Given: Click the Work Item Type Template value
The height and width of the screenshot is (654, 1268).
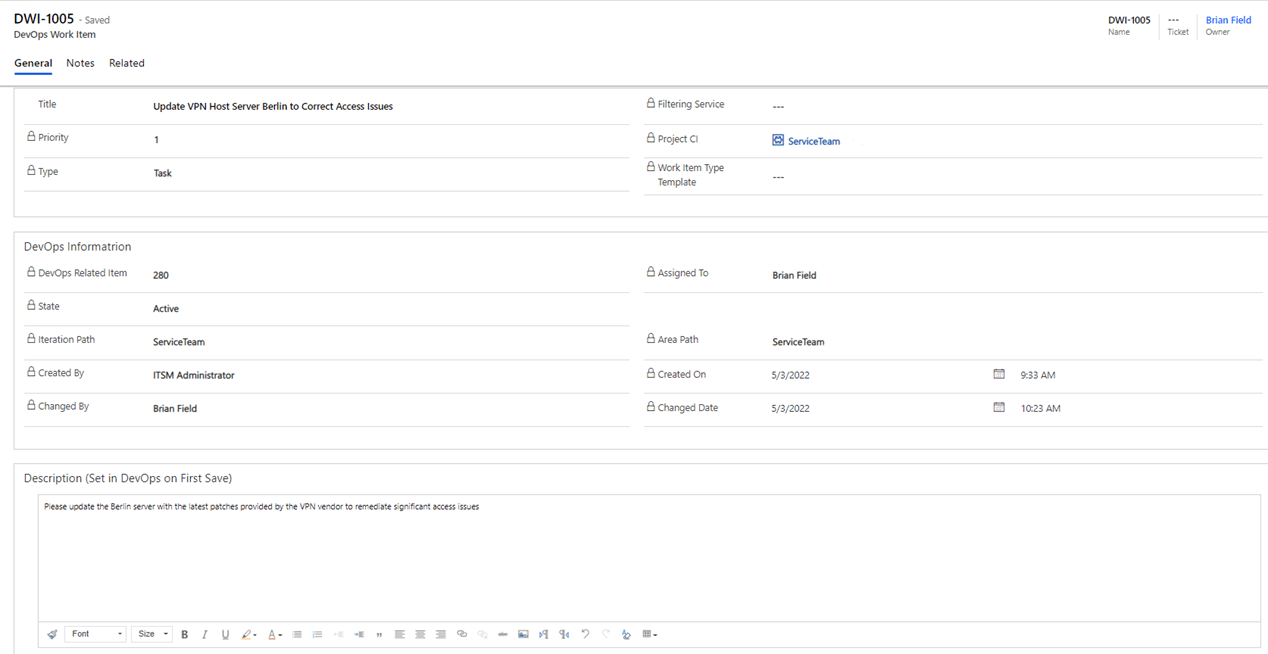Looking at the screenshot, I should point(779,177).
